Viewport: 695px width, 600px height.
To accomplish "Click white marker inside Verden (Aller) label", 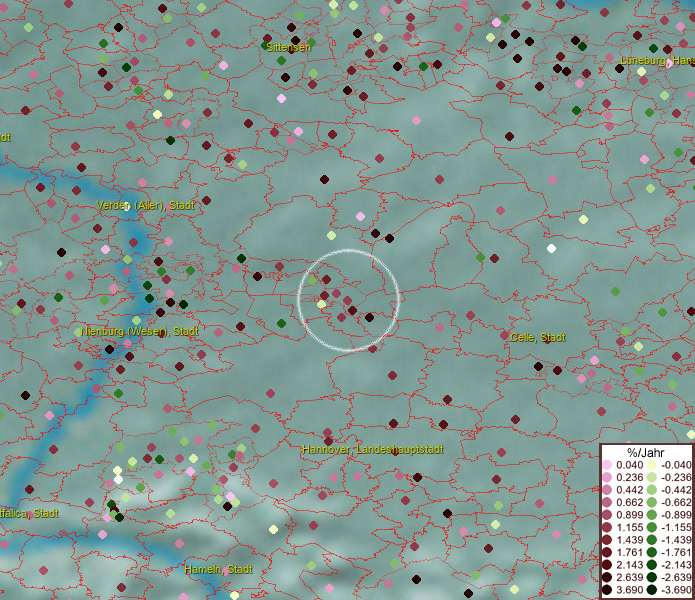I will [126, 206].
